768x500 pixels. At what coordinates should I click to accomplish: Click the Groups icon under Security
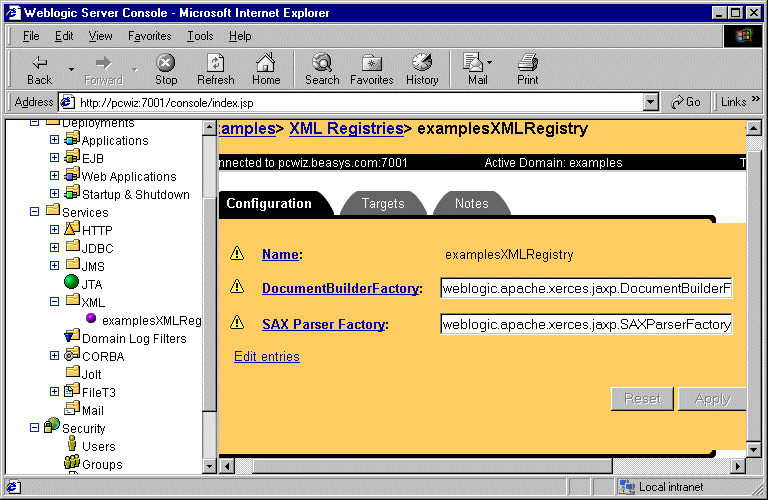(x=72, y=462)
